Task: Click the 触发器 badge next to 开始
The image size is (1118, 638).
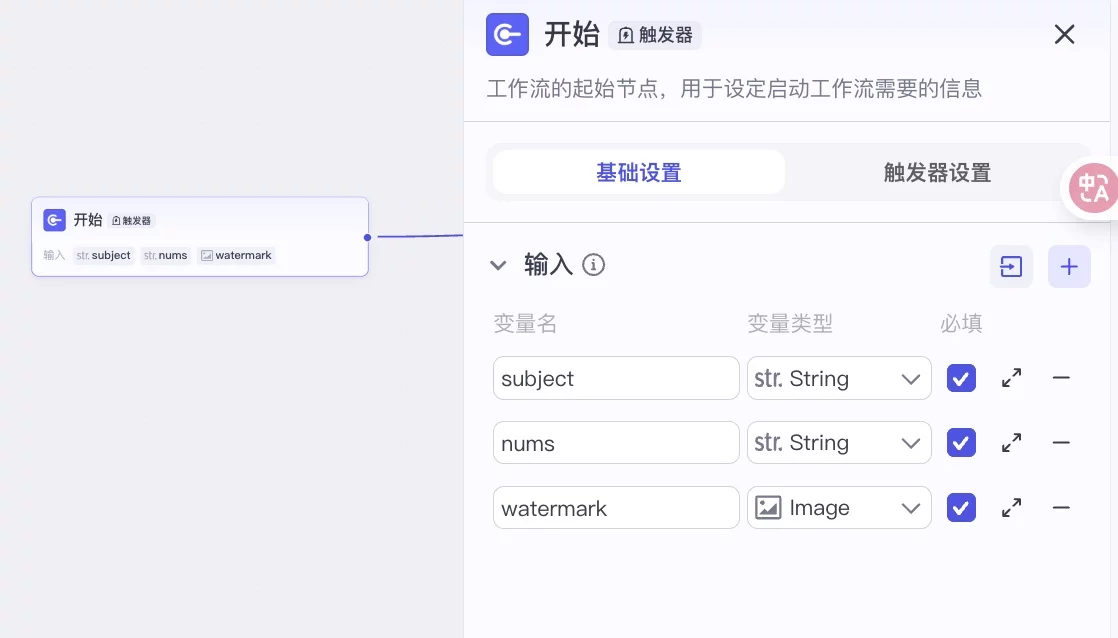Action: click(x=655, y=35)
